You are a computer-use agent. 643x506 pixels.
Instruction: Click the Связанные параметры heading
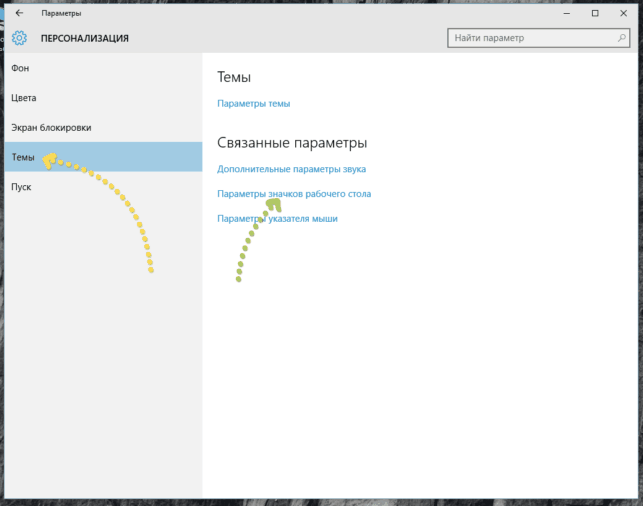tap(292, 143)
